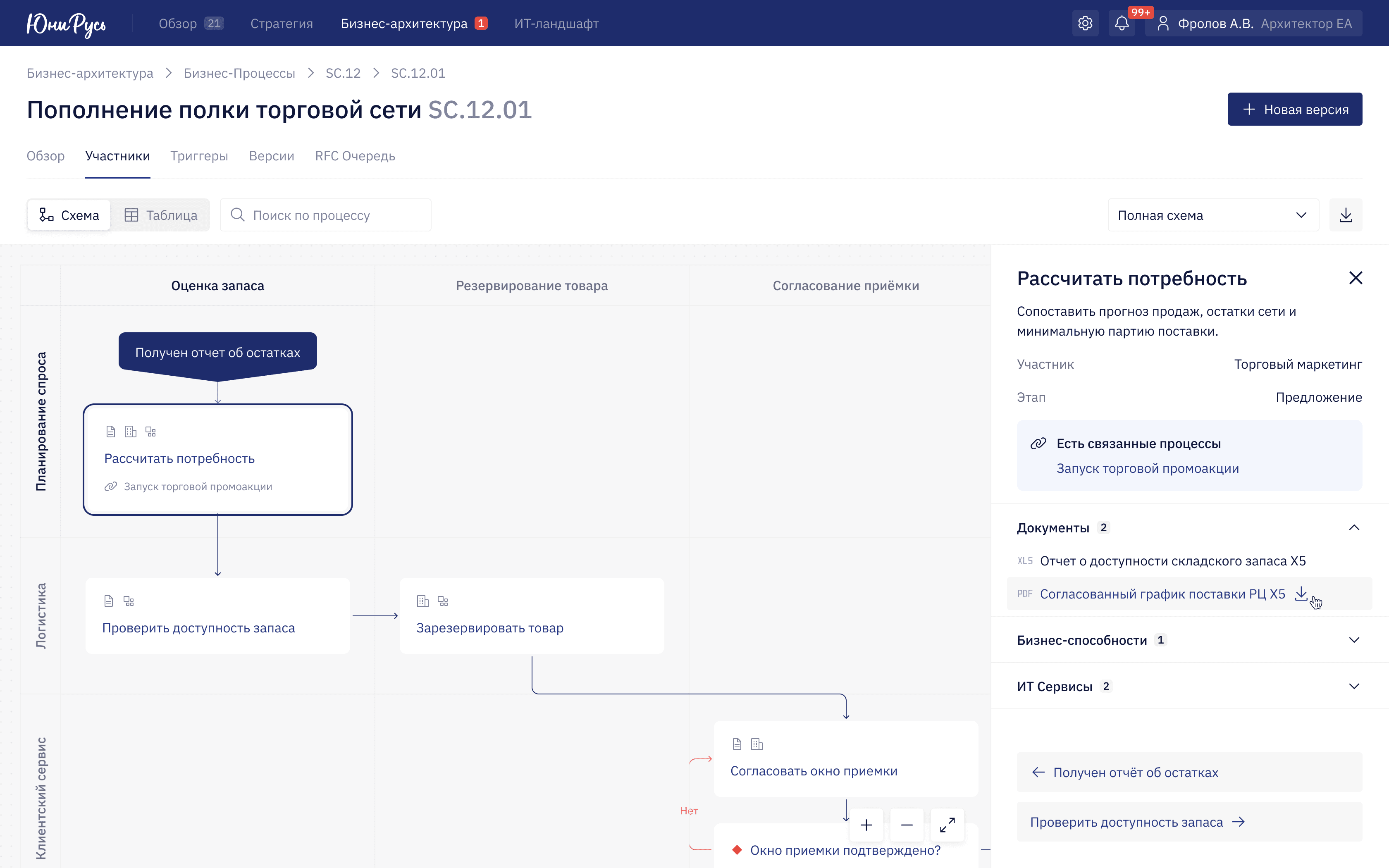Download Согласованный график поставки PDF
Screen dimensions: 1389x868
tap(1301, 594)
